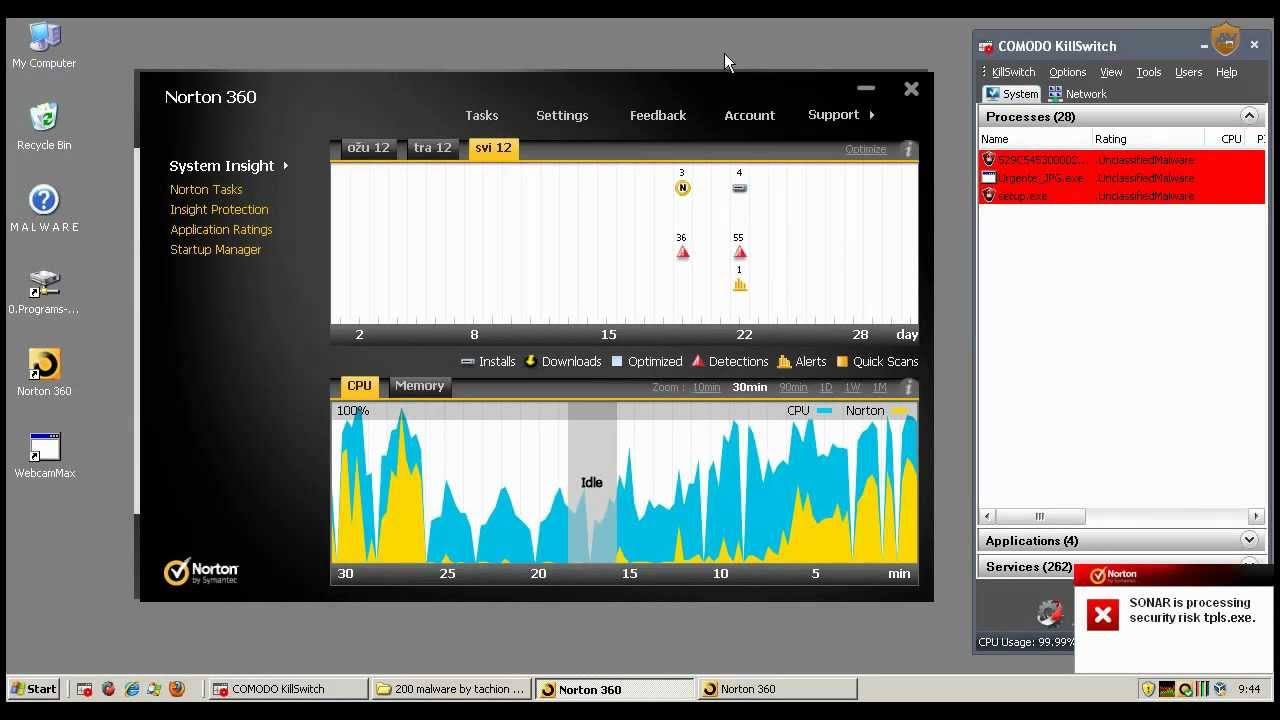Open the Tasks menu in Norton 360
The height and width of the screenshot is (720, 1280).
point(482,115)
